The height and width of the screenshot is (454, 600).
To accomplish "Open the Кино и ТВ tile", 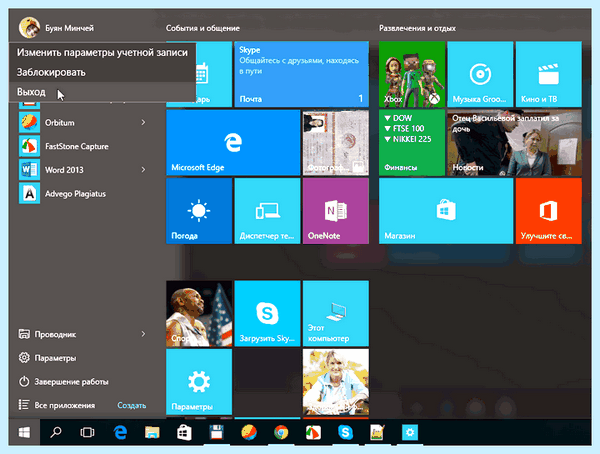I will pos(549,74).
